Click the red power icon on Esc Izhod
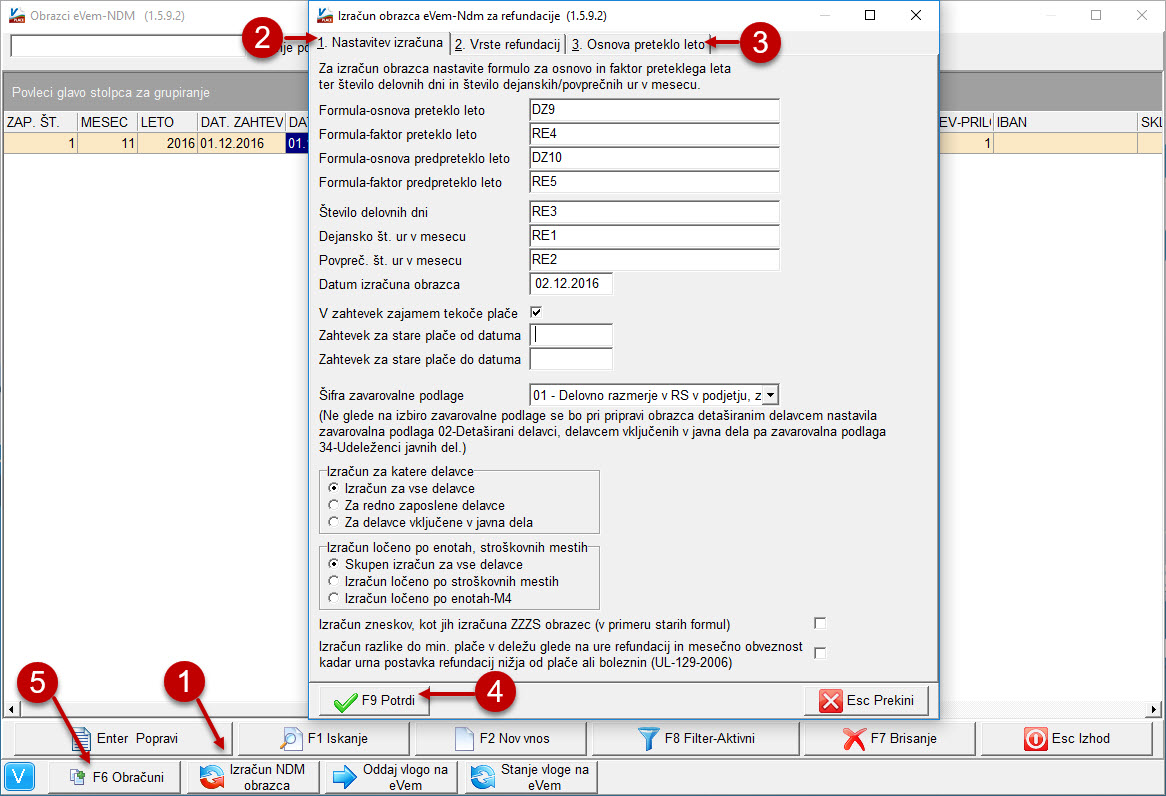 pyautogui.click(x=1035, y=739)
